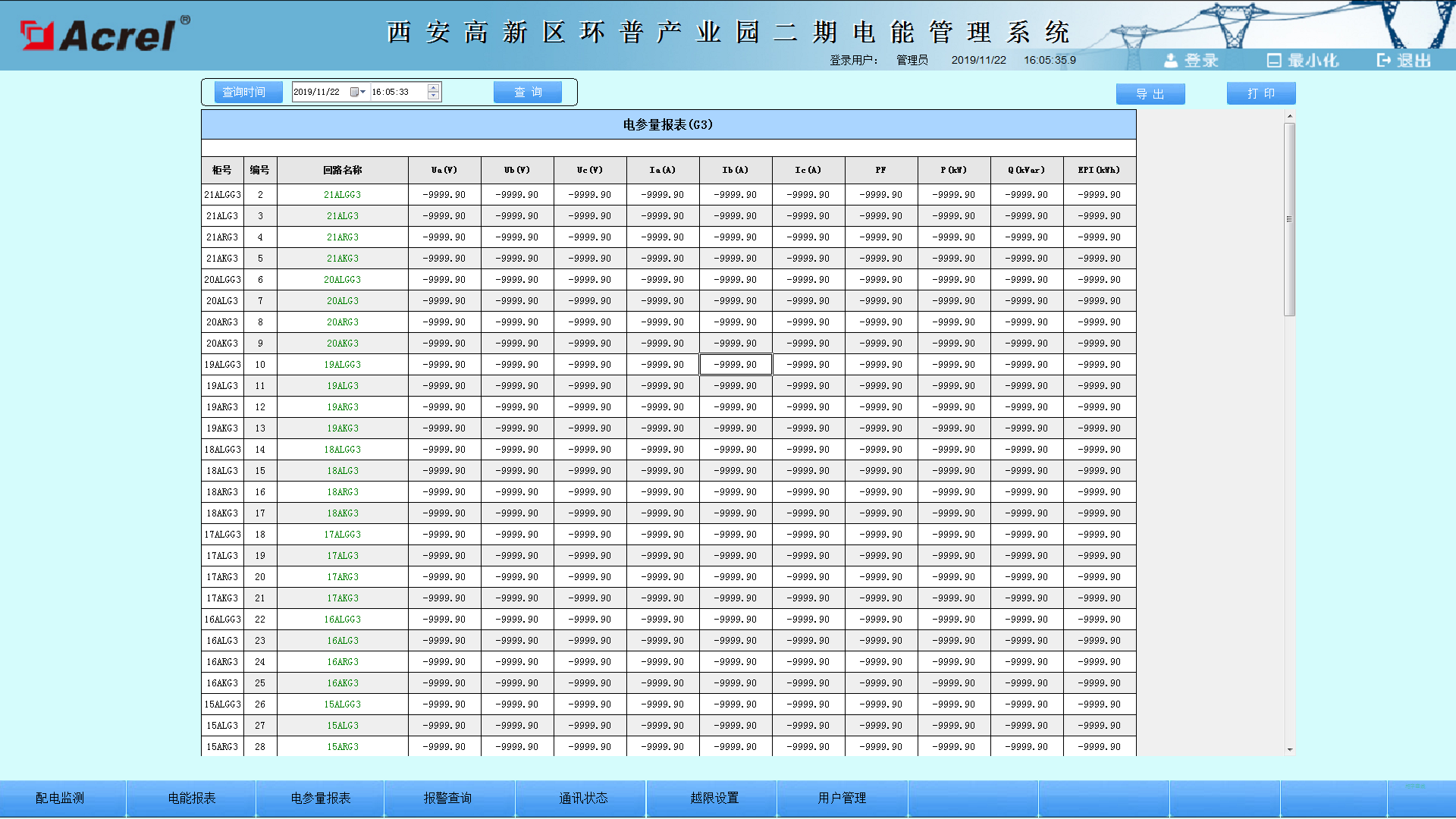The height and width of the screenshot is (819, 1456).
Task: Switch to the 通讯状态 tab
Action: coord(583,798)
